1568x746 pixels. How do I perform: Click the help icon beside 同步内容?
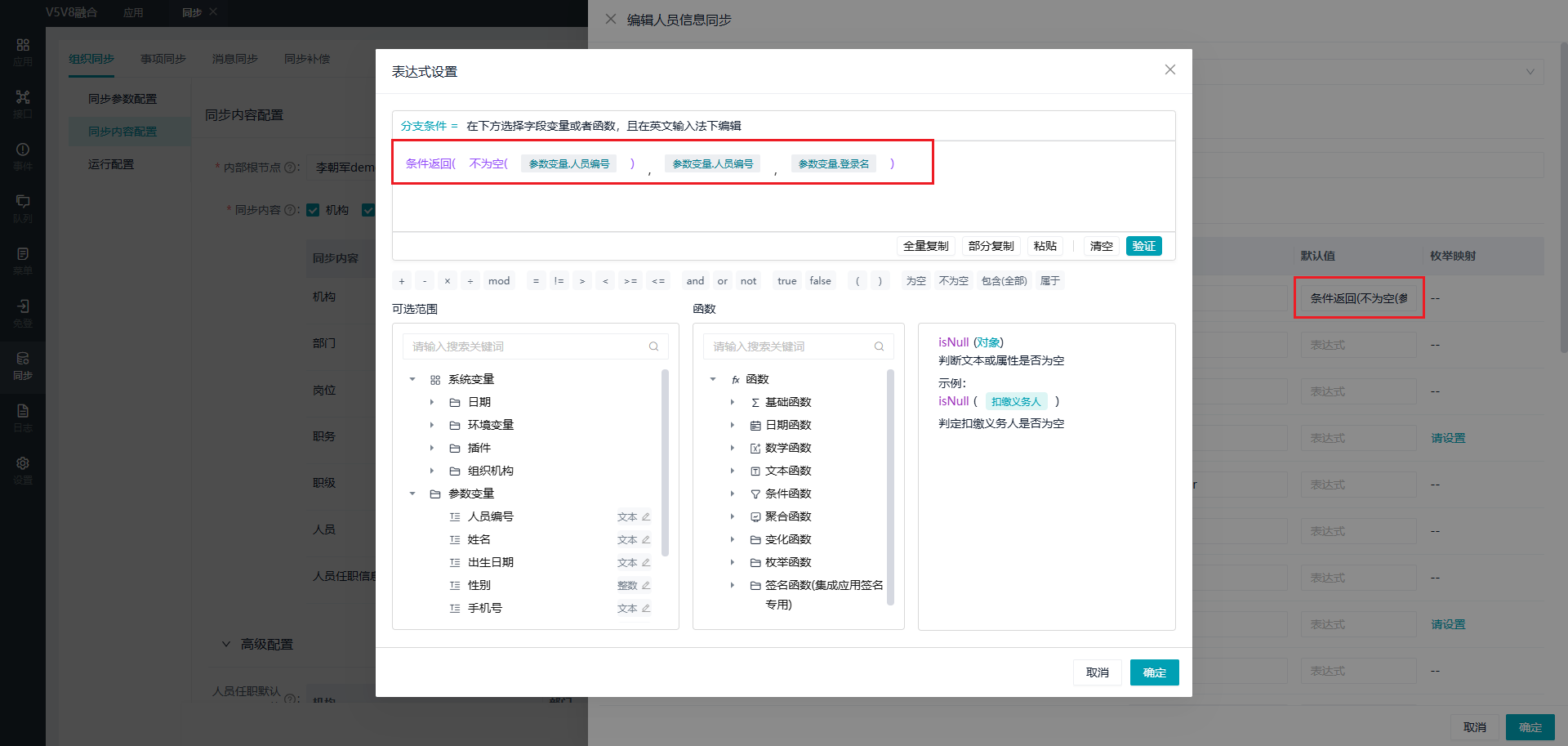click(289, 210)
